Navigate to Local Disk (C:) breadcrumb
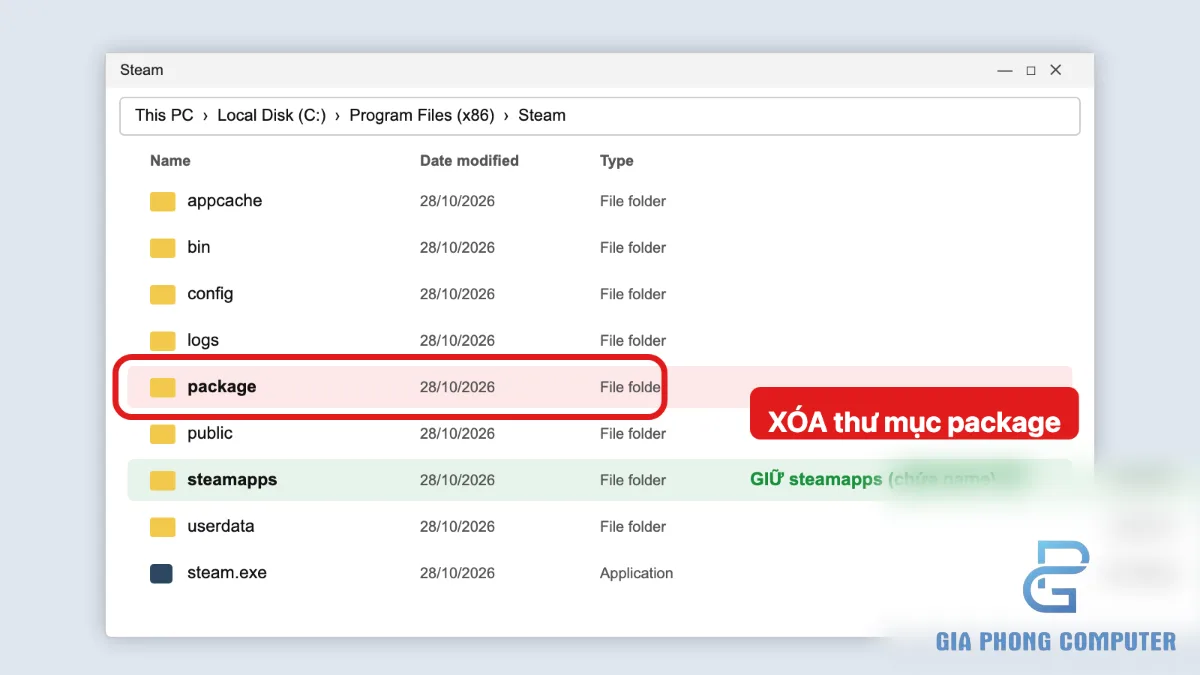The width and height of the screenshot is (1200, 675). [272, 115]
